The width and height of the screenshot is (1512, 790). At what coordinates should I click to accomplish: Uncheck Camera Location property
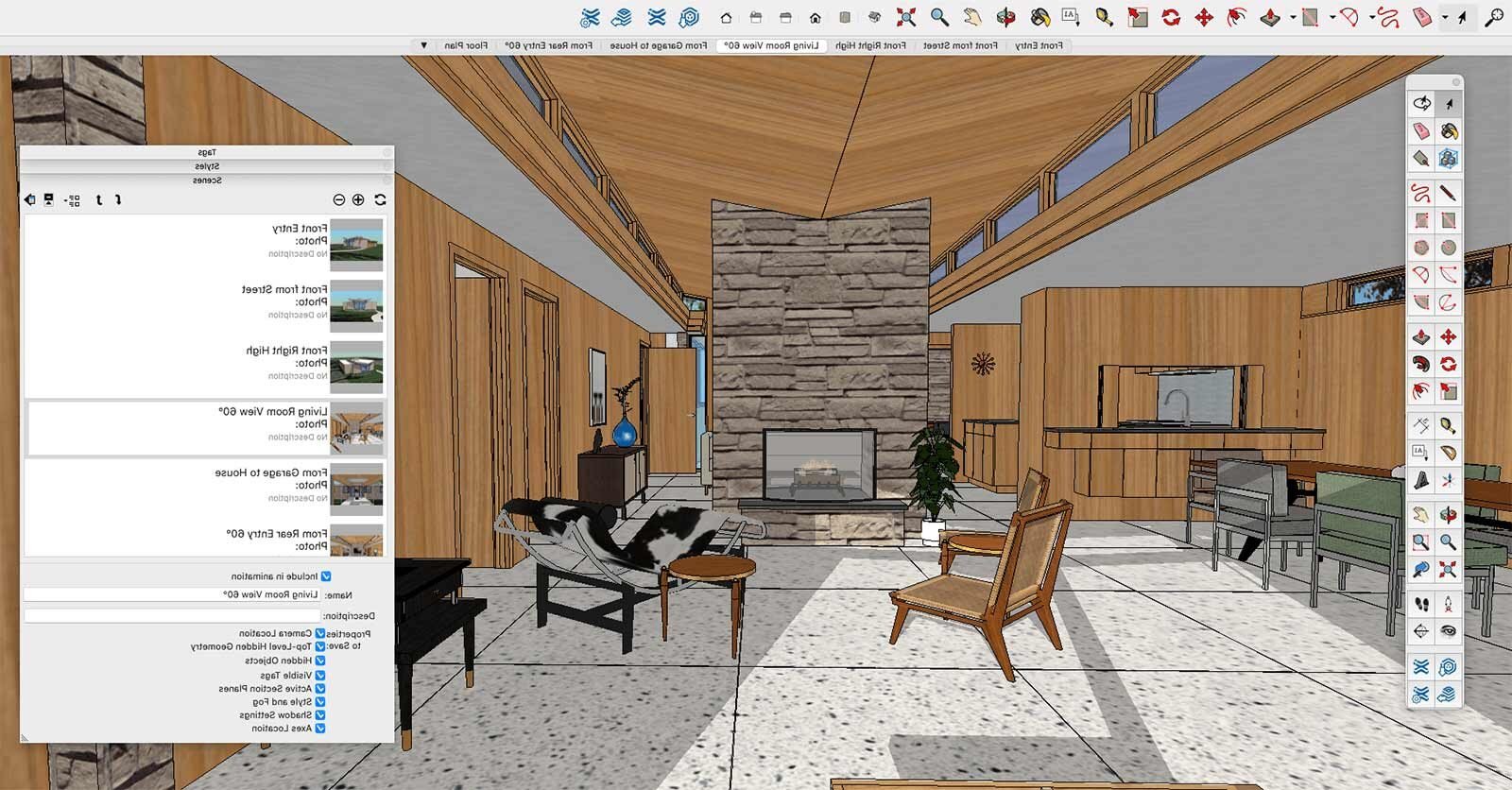point(320,634)
